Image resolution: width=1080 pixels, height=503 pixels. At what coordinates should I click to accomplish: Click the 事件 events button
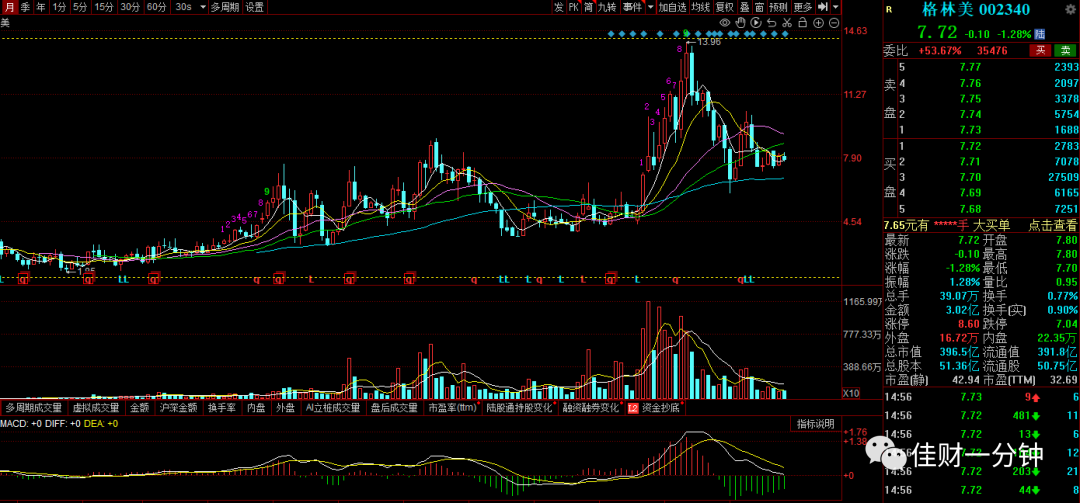click(x=631, y=7)
